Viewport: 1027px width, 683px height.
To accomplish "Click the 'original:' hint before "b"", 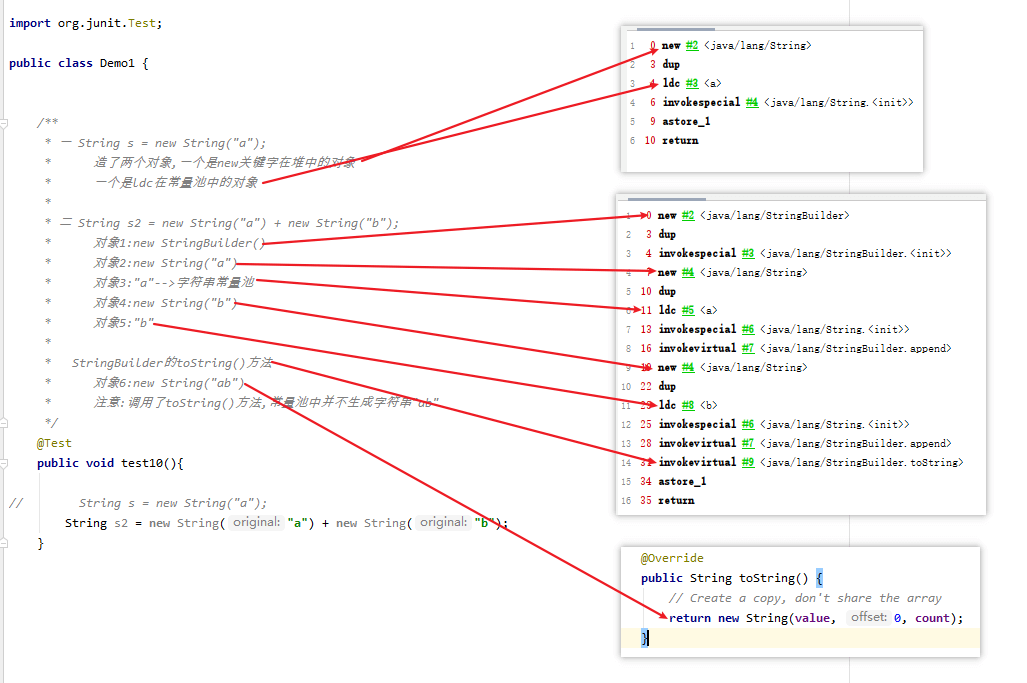I will [x=443, y=523].
